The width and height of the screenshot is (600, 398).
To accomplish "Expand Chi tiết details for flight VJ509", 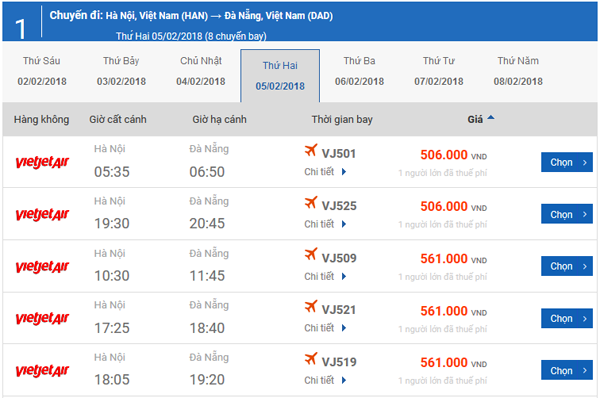I will (x=325, y=276).
